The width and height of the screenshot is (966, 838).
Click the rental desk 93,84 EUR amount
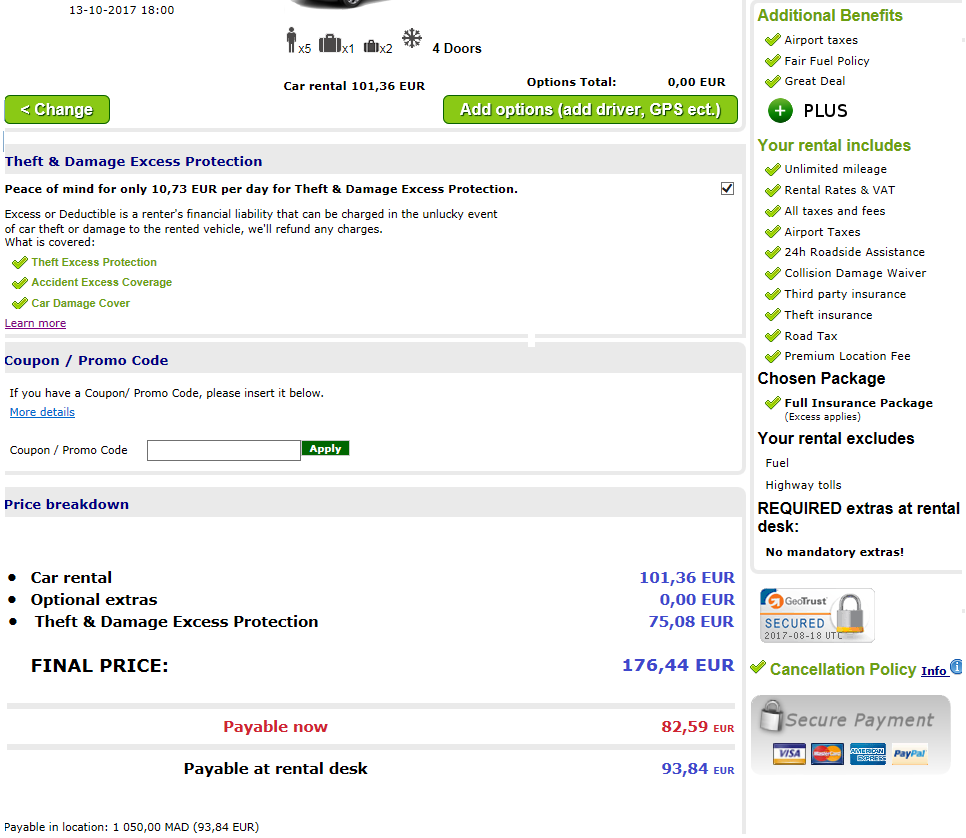pos(698,769)
